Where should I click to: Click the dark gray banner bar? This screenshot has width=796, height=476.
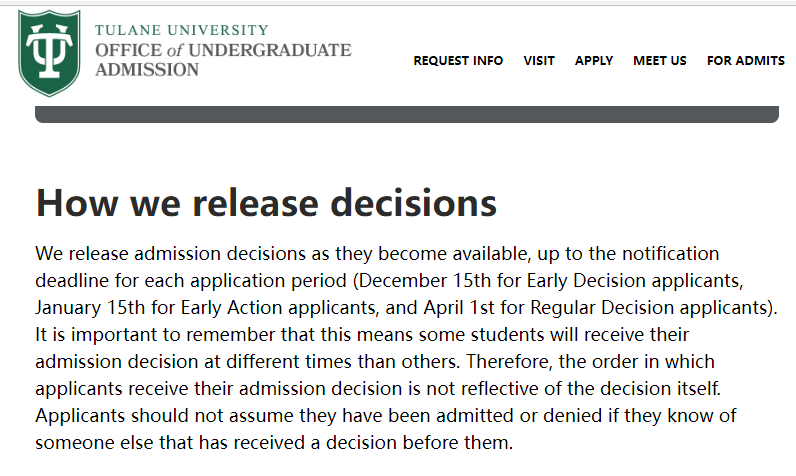[x=407, y=114]
